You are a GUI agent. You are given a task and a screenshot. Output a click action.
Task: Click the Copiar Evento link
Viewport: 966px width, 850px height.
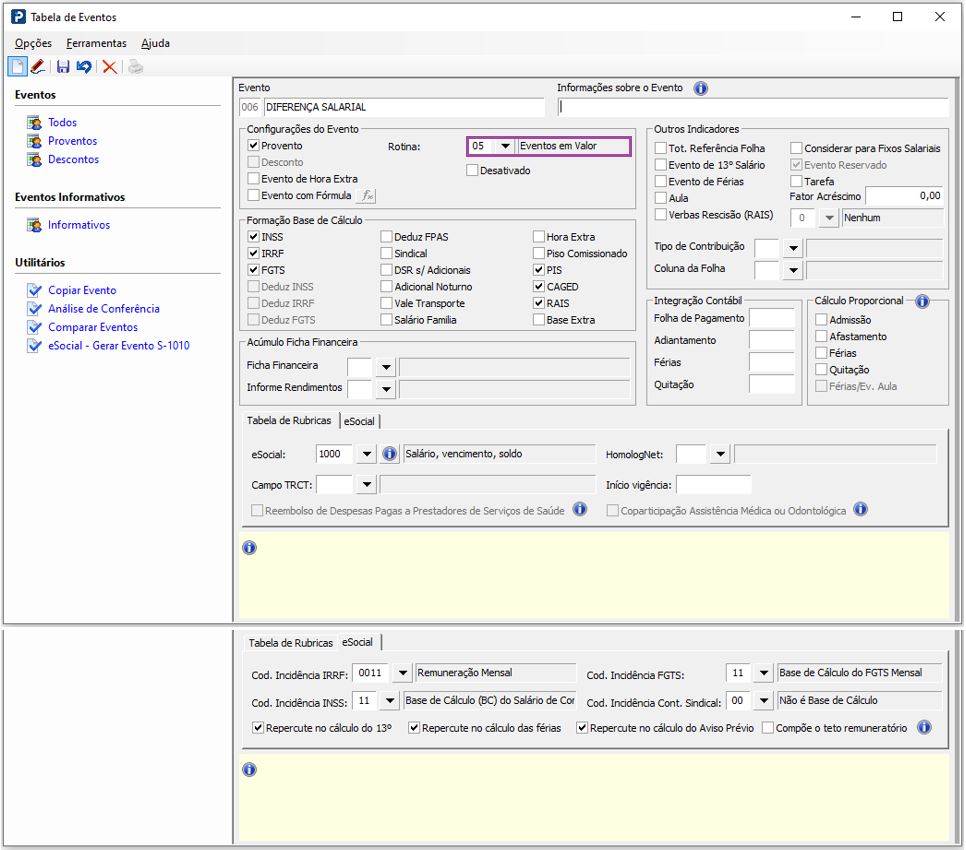(x=82, y=290)
